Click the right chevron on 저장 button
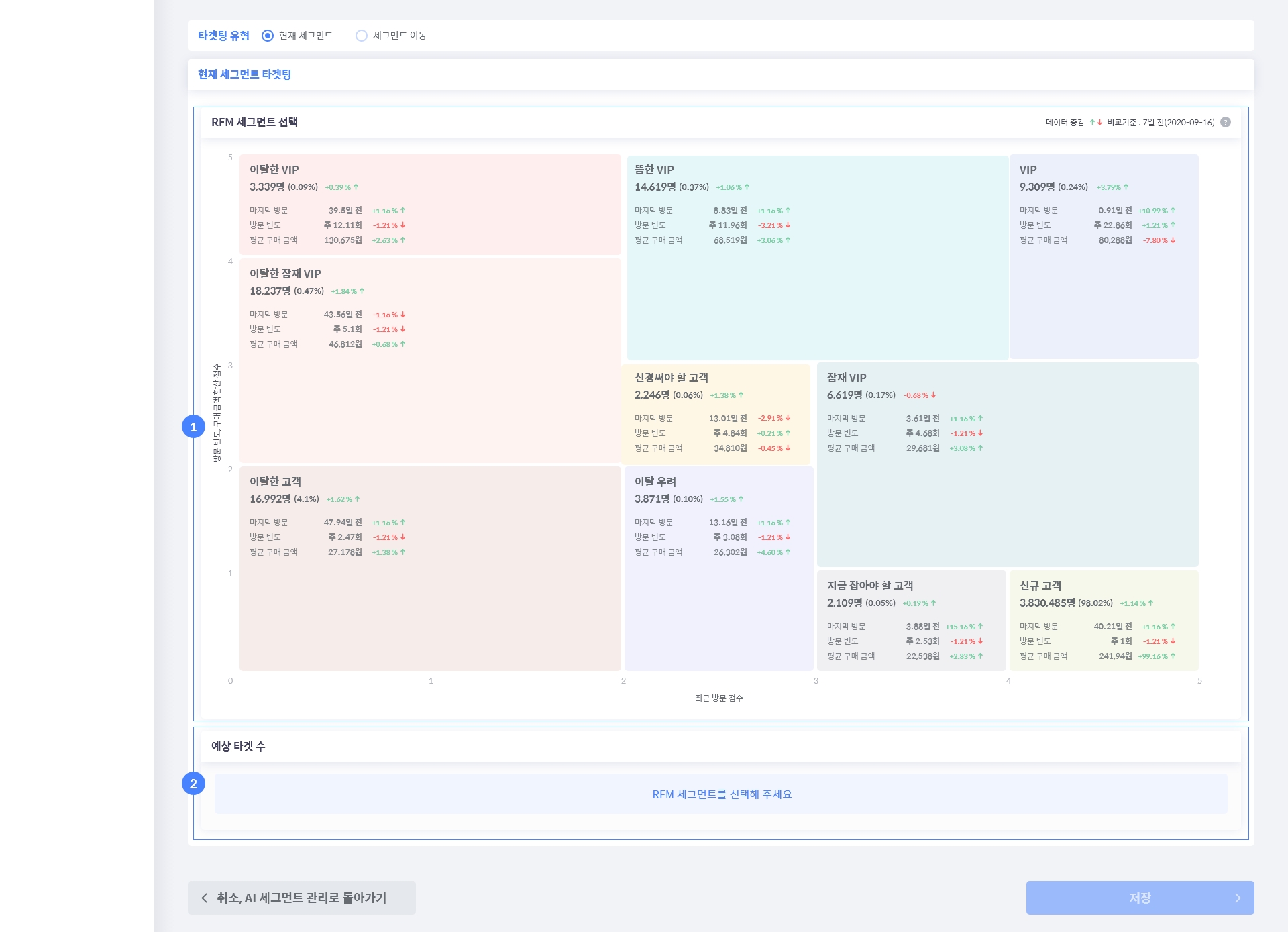Viewport: 1288px width, 932px height. coord(1238,898)
